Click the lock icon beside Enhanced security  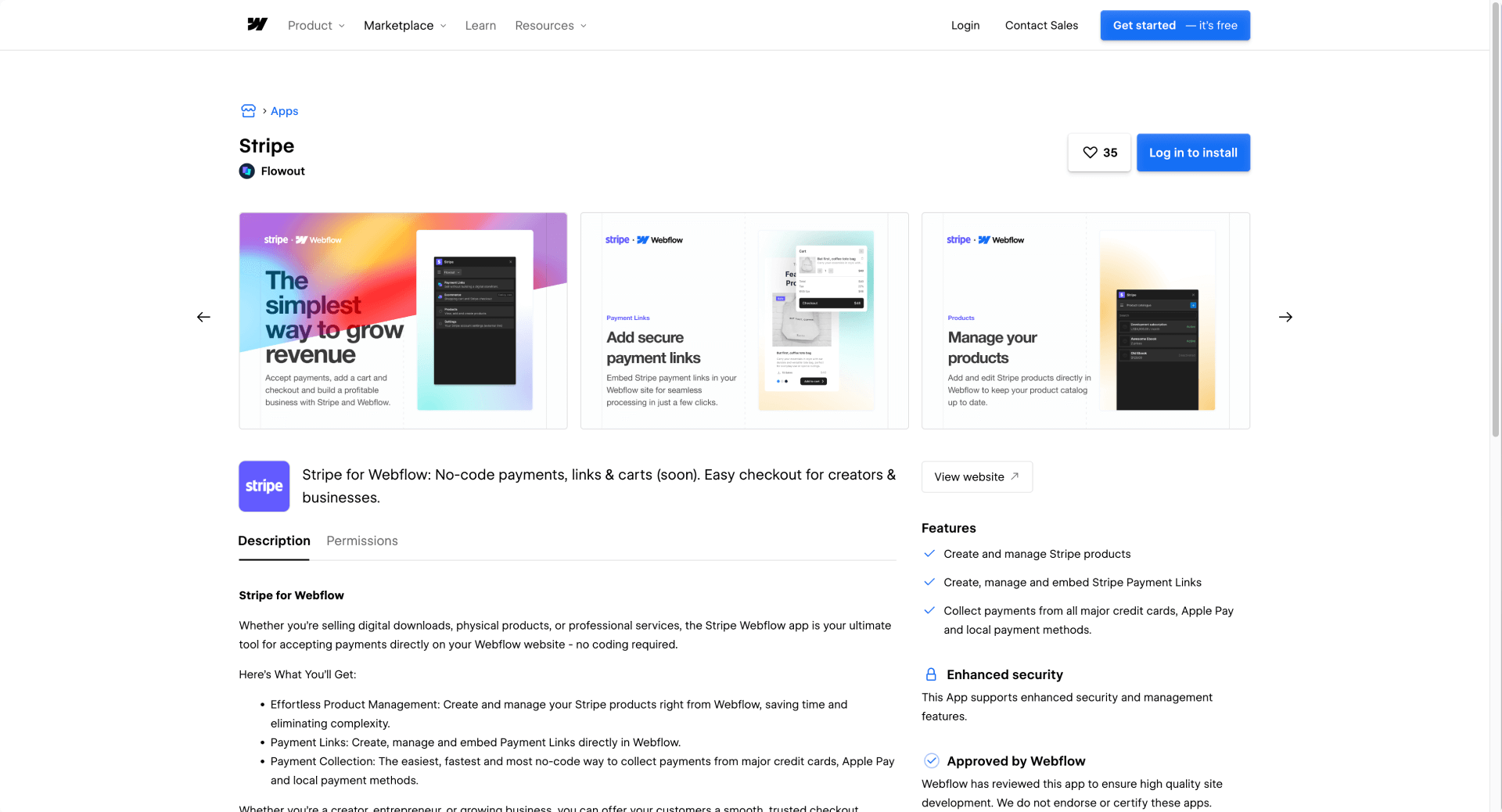click(x=931, y=674)
